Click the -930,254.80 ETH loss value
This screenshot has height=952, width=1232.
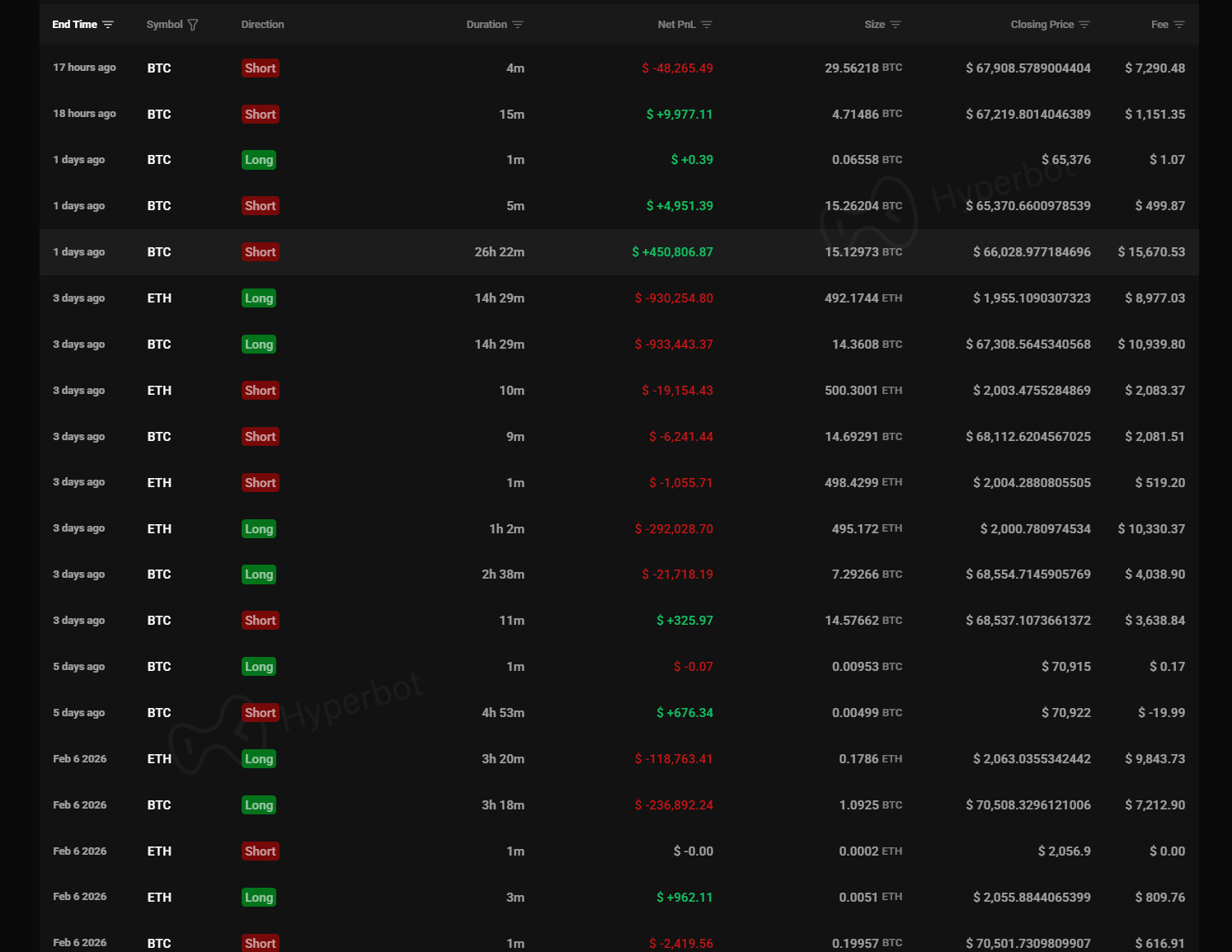coord(674,298)
